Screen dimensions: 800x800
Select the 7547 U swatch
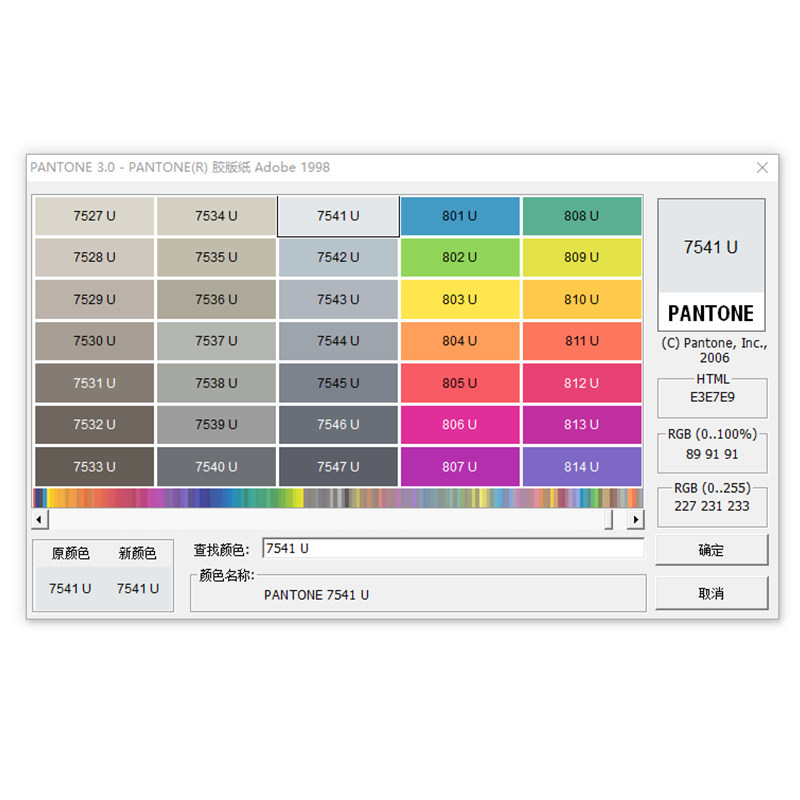(338, 467)
